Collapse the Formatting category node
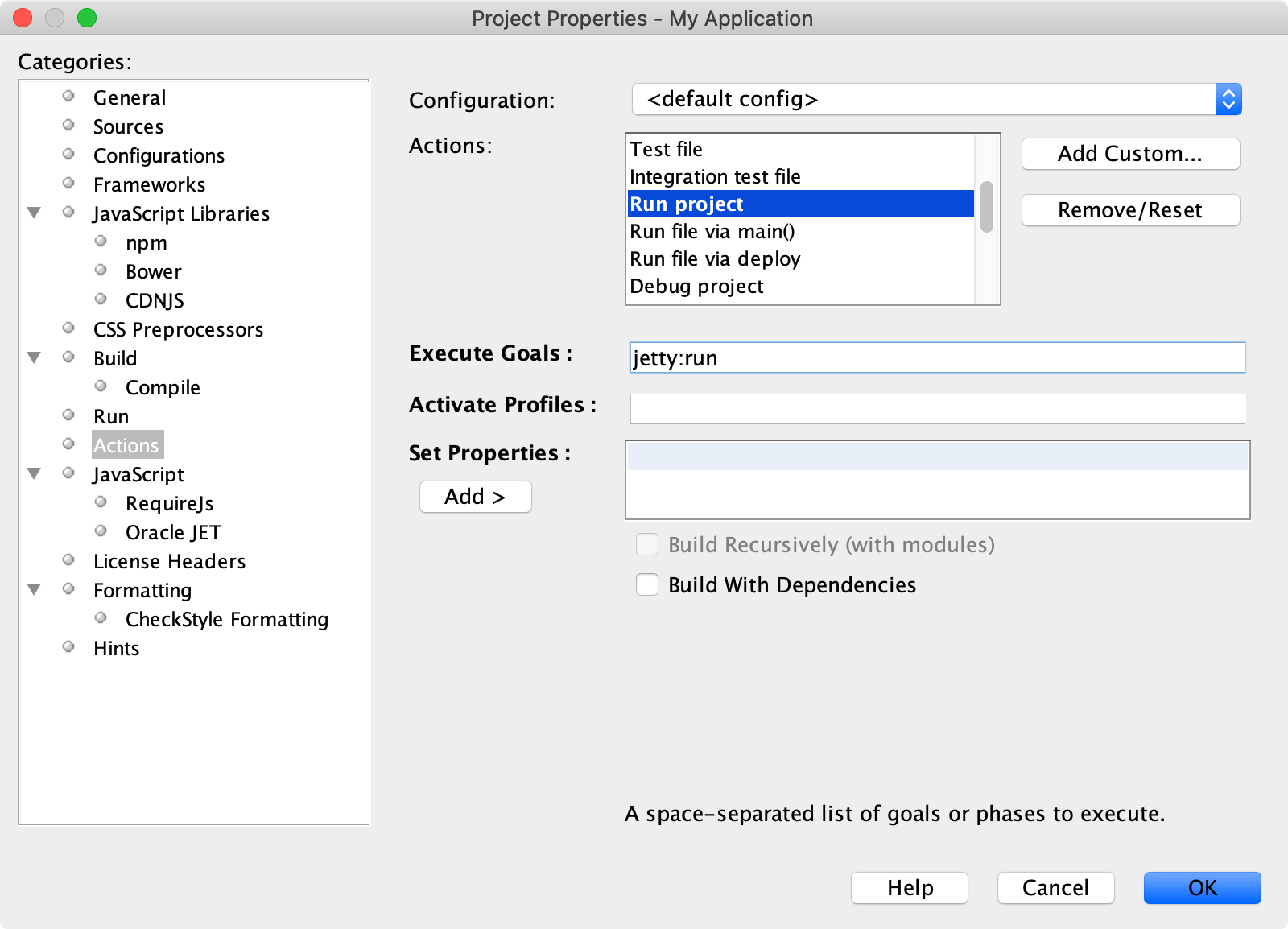This screenshot has width=1288, height=929. pyautogui.click(x=34, y=590)
